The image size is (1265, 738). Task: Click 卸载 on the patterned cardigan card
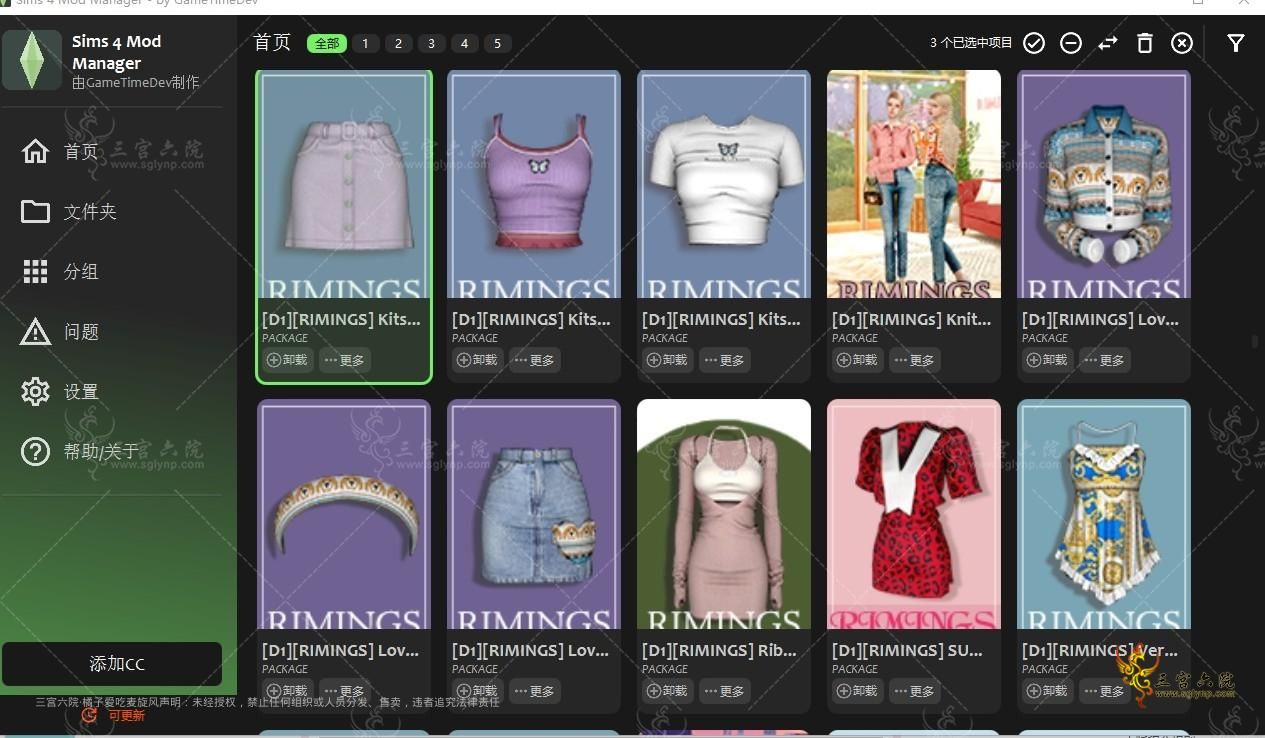[x=1048, y=360]
